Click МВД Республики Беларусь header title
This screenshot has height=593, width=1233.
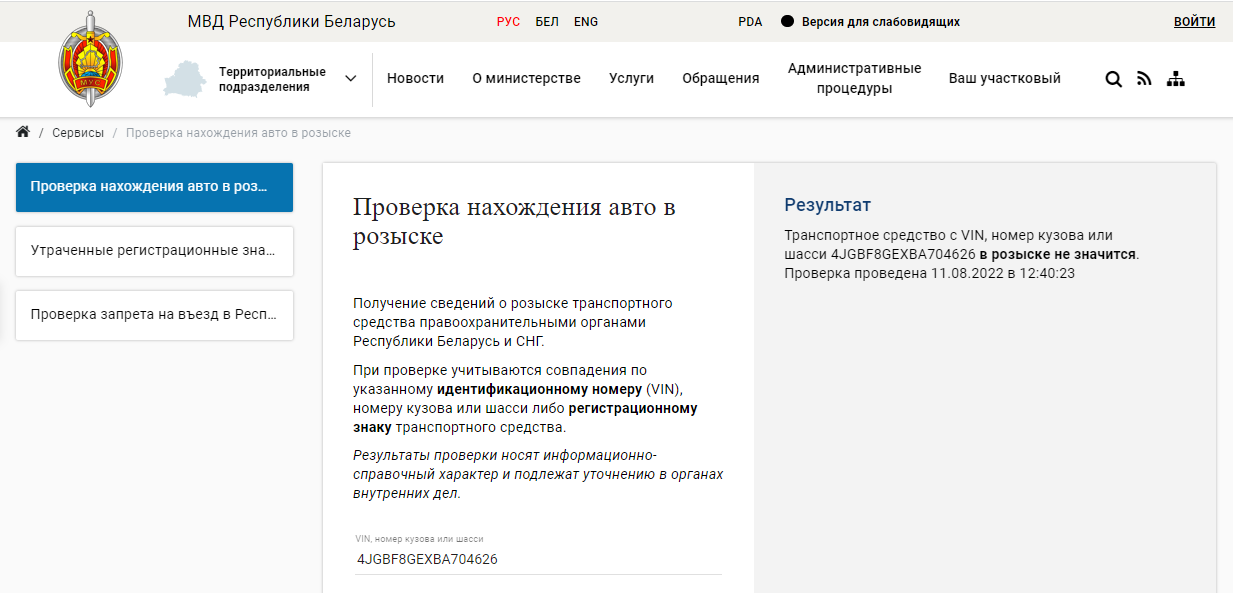pyautogui.click(x=291, y=21)
